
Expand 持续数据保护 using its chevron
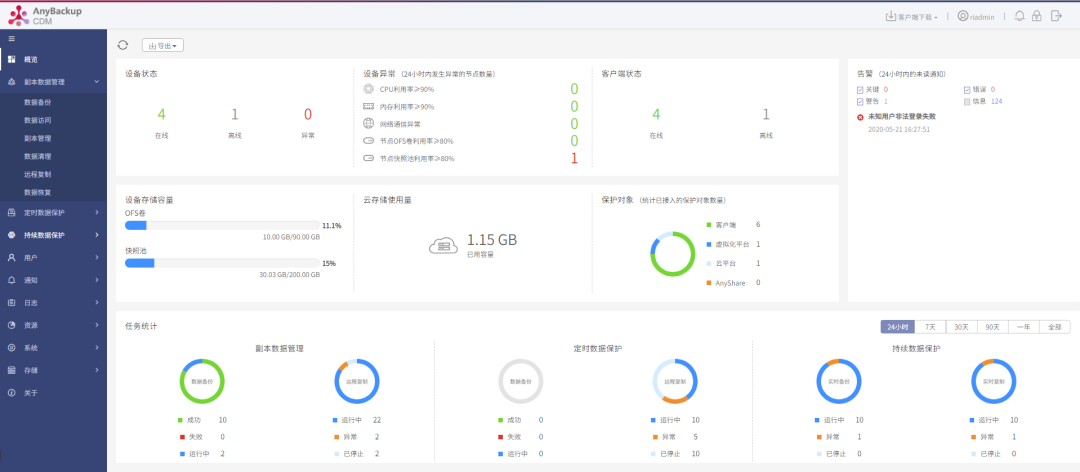(96, 235)
